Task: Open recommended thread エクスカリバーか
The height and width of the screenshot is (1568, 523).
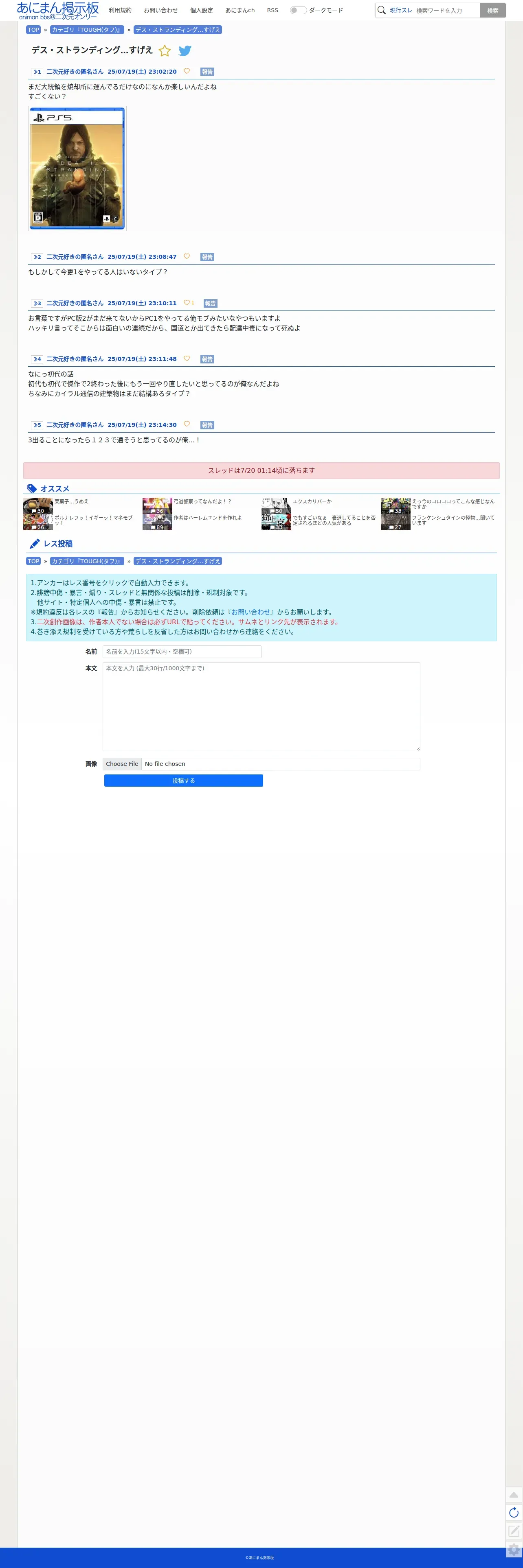Action: pos(312,501)
